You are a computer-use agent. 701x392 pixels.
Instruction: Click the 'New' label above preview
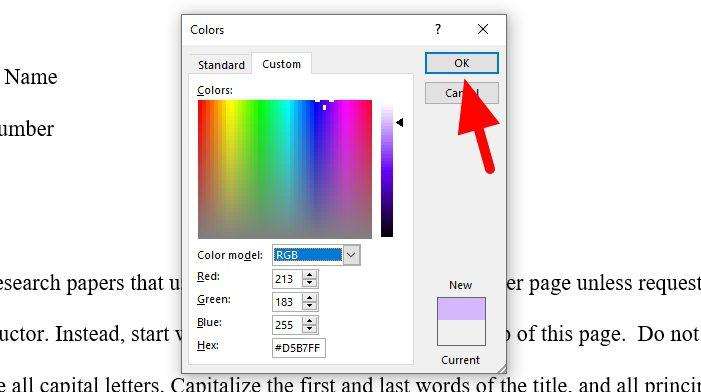tap(460, 285)
